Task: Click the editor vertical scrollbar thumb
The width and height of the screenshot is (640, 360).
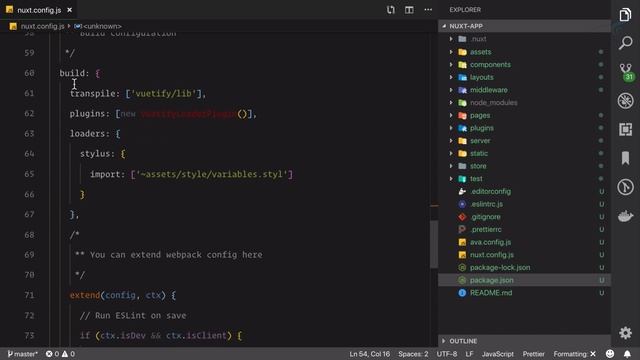Action: 434,244
